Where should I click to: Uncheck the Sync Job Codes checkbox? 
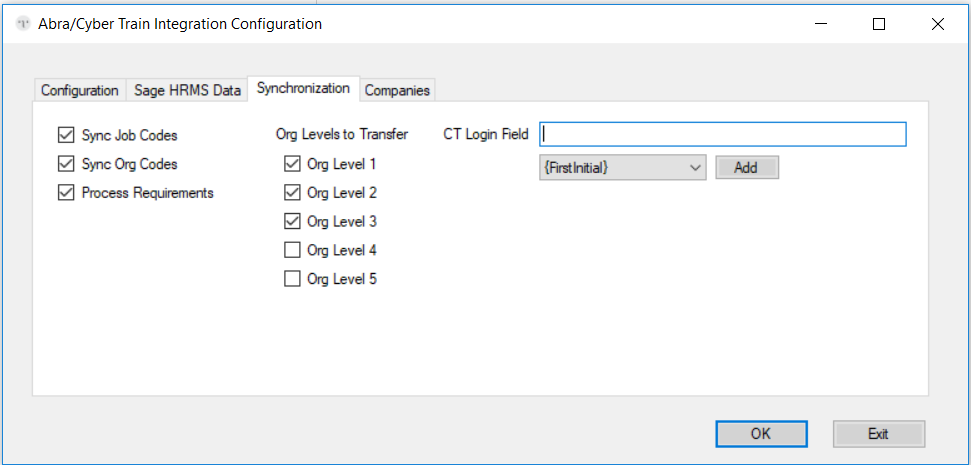point(66,134)
